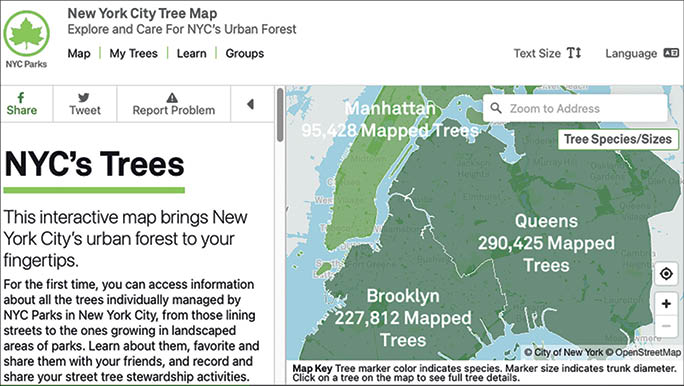Open the My Trees menu item

[x=133, y=53]
